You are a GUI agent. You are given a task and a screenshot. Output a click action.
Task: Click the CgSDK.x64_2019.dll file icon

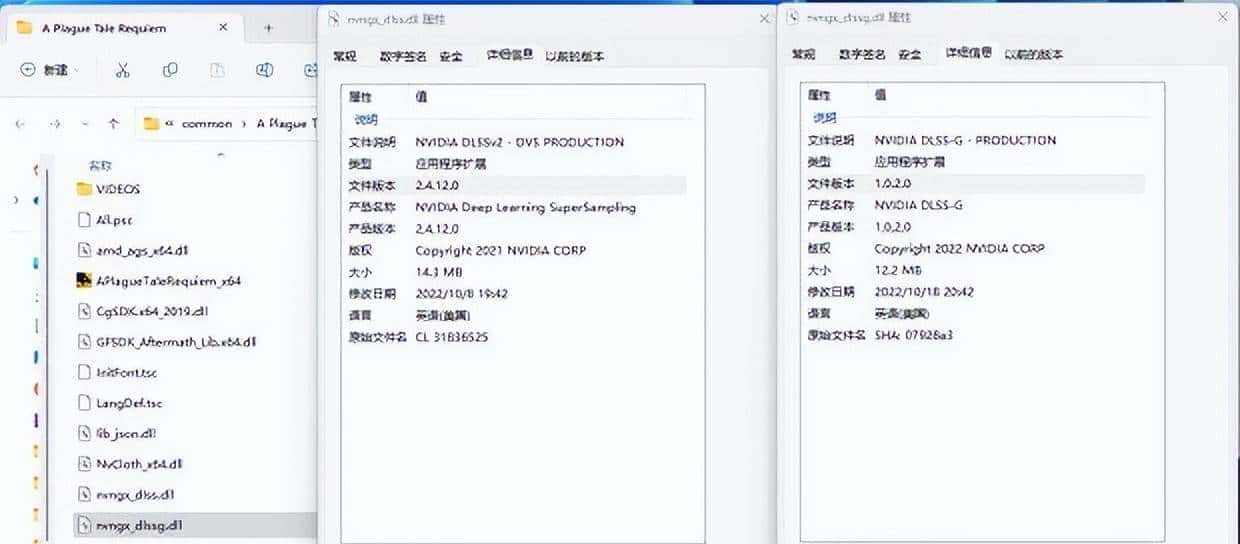click(x=85, y=311)
